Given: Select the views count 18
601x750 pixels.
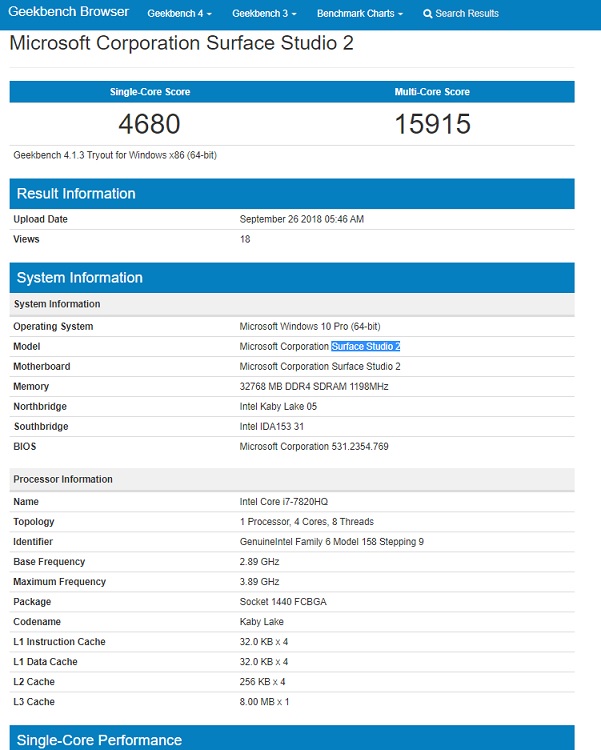Looking at the screenshot, I should pyautogui.click(x=245, y=239).
